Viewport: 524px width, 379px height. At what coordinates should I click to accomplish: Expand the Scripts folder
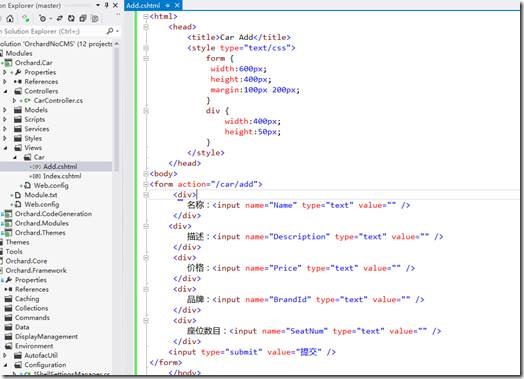click(5, 119)
